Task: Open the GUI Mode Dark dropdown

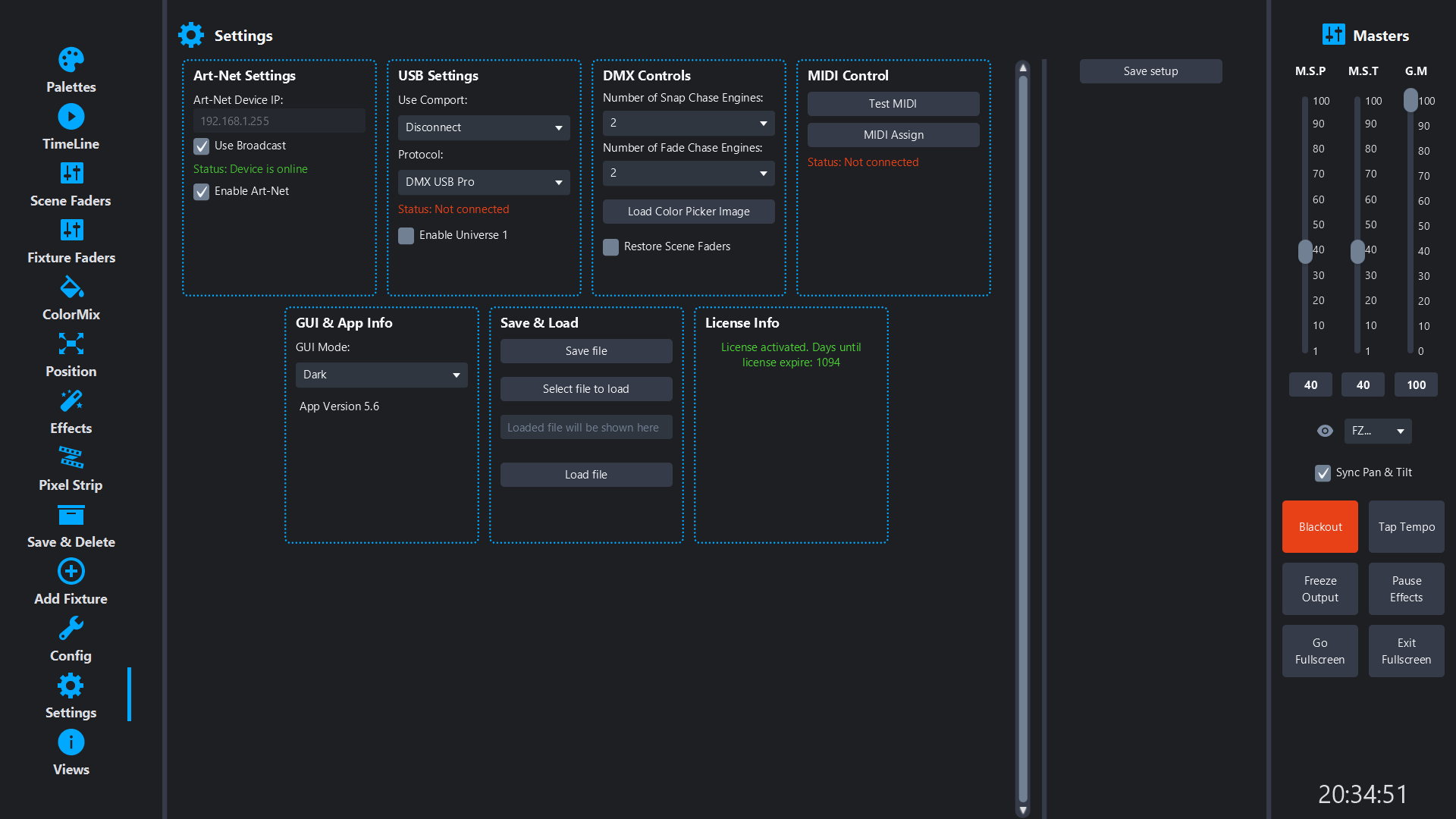Action: pos(381,375)
